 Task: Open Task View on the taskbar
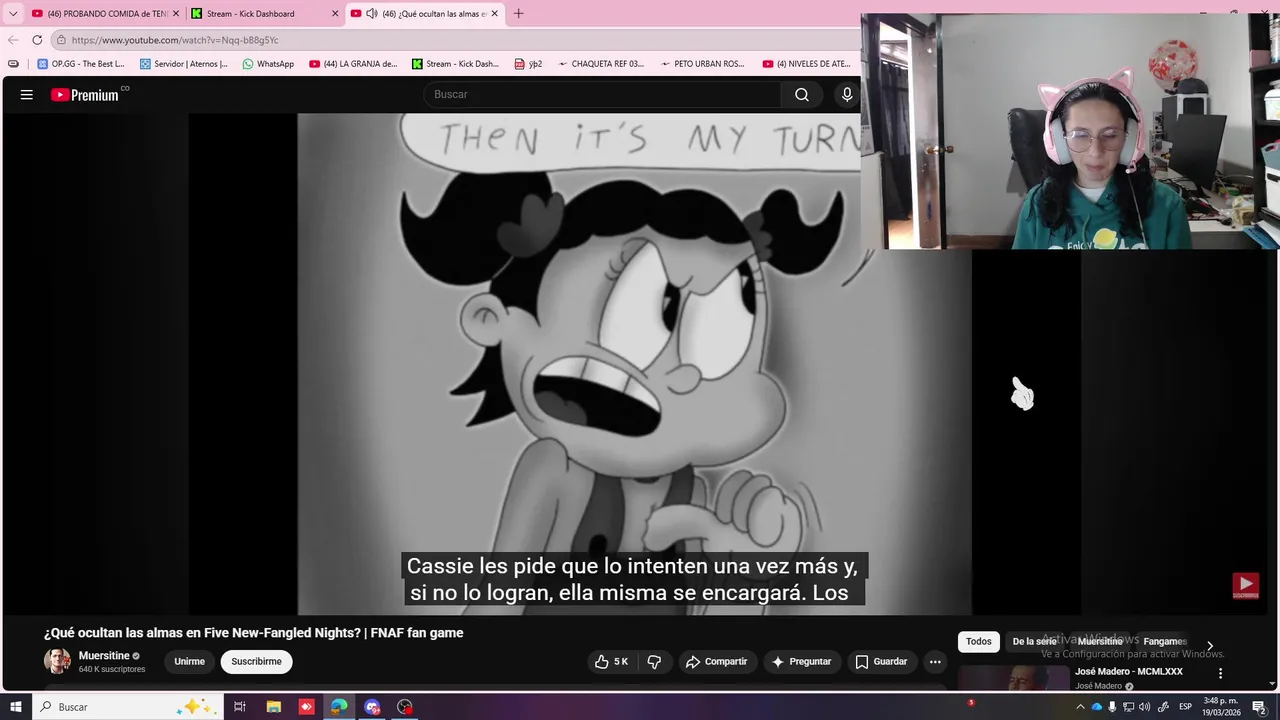click(240, 707)
